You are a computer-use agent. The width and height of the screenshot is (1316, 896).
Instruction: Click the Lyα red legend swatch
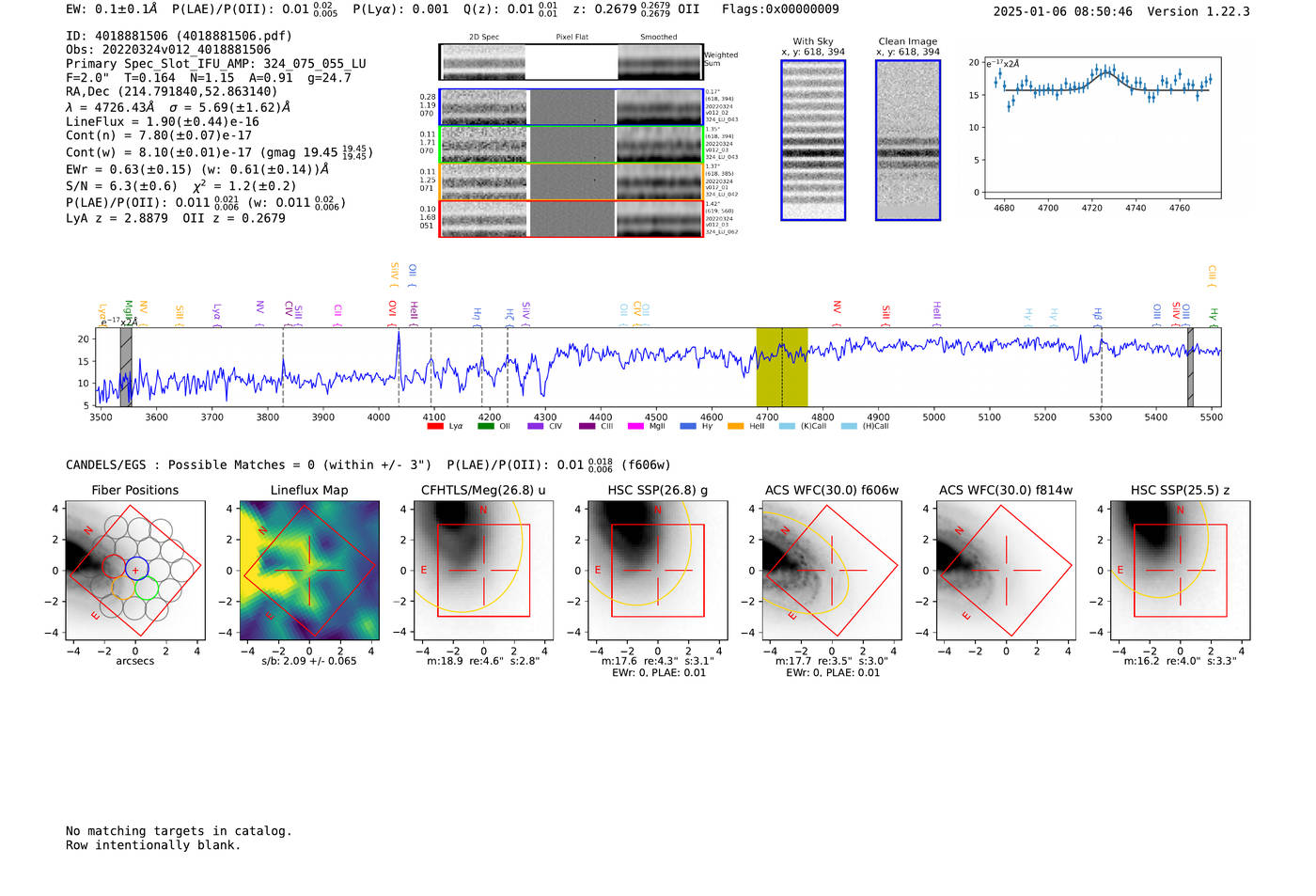(x=435, y=427)
